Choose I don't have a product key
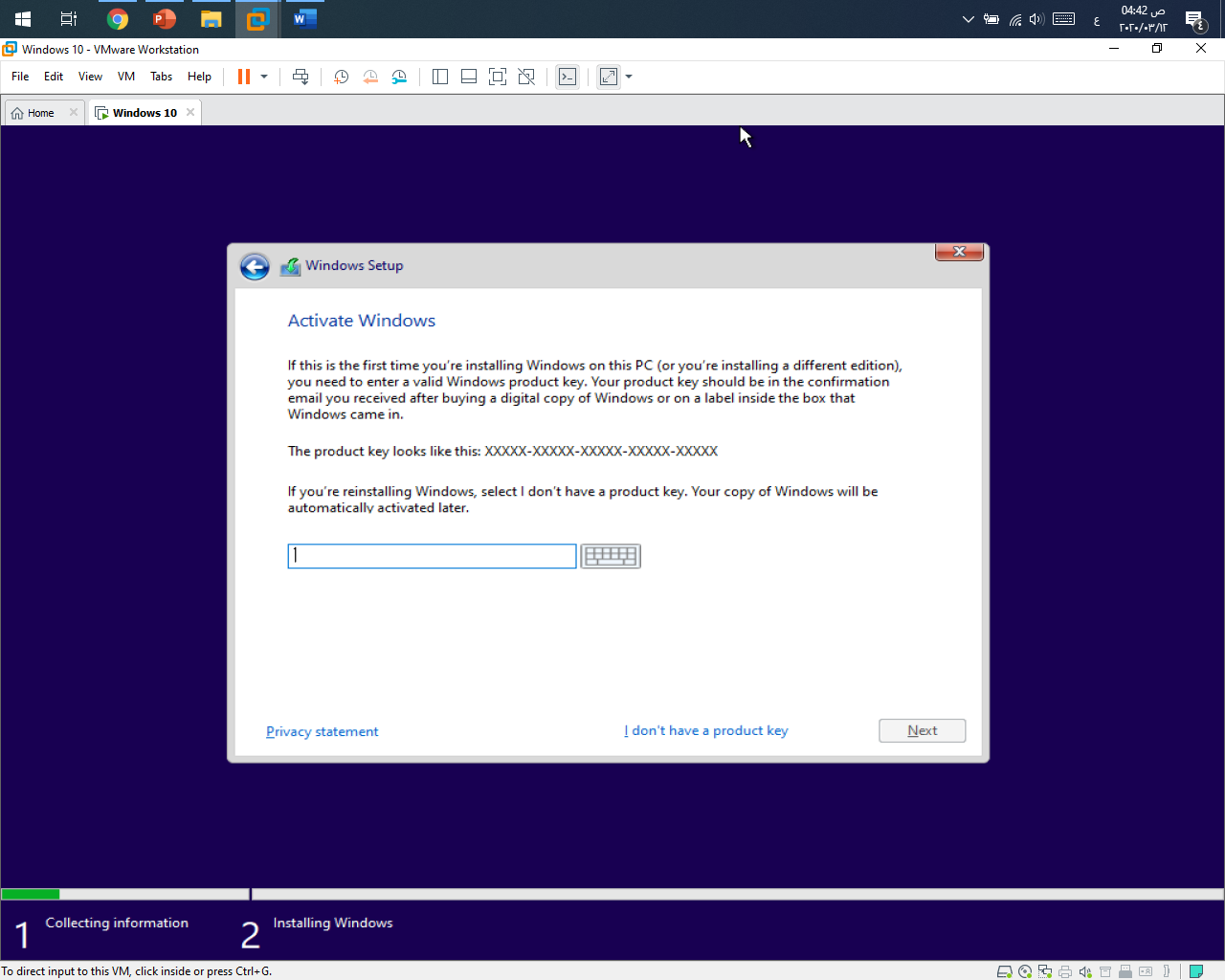 point(706,730)
